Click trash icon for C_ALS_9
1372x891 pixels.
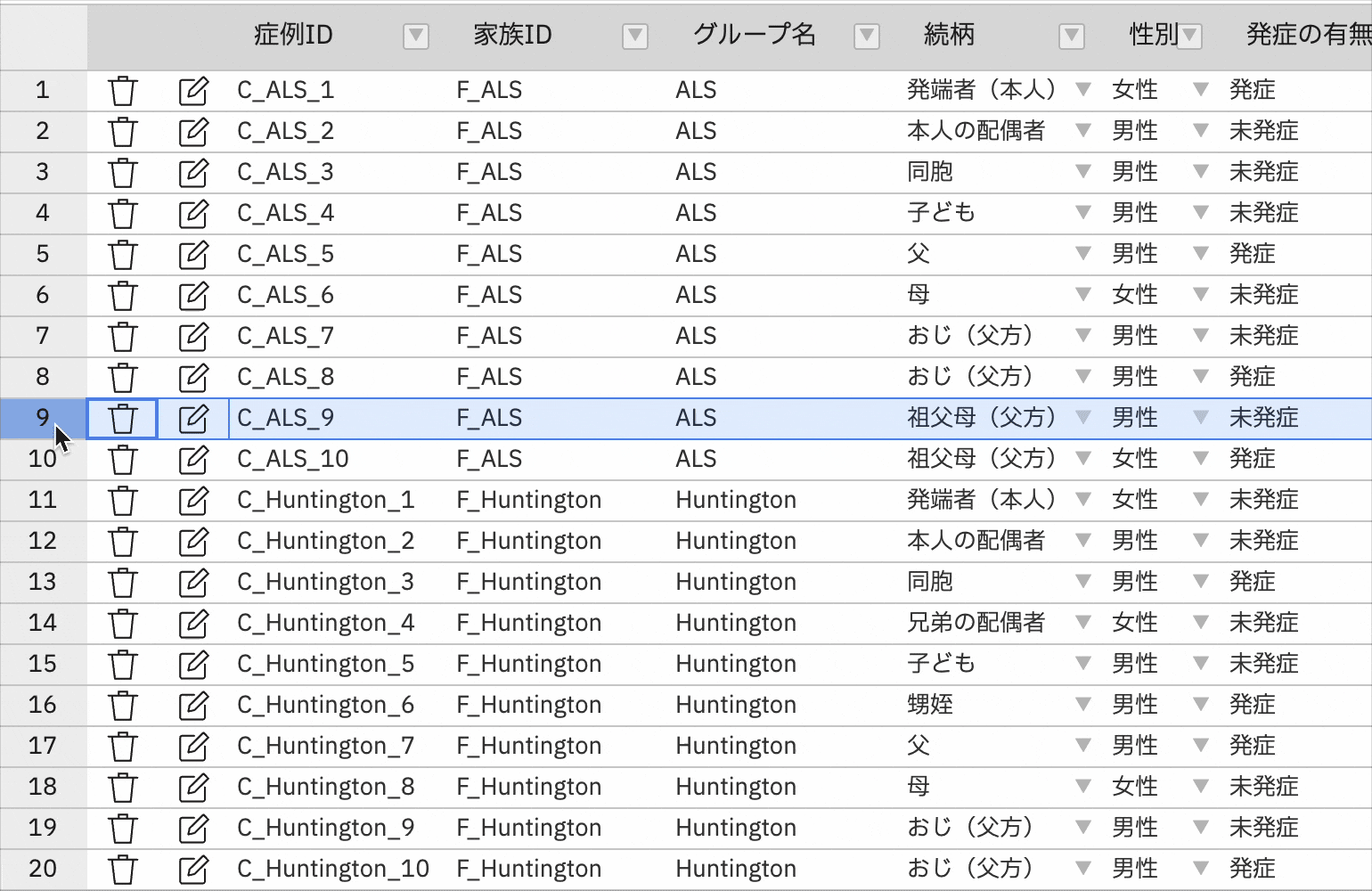coord(123,419)
